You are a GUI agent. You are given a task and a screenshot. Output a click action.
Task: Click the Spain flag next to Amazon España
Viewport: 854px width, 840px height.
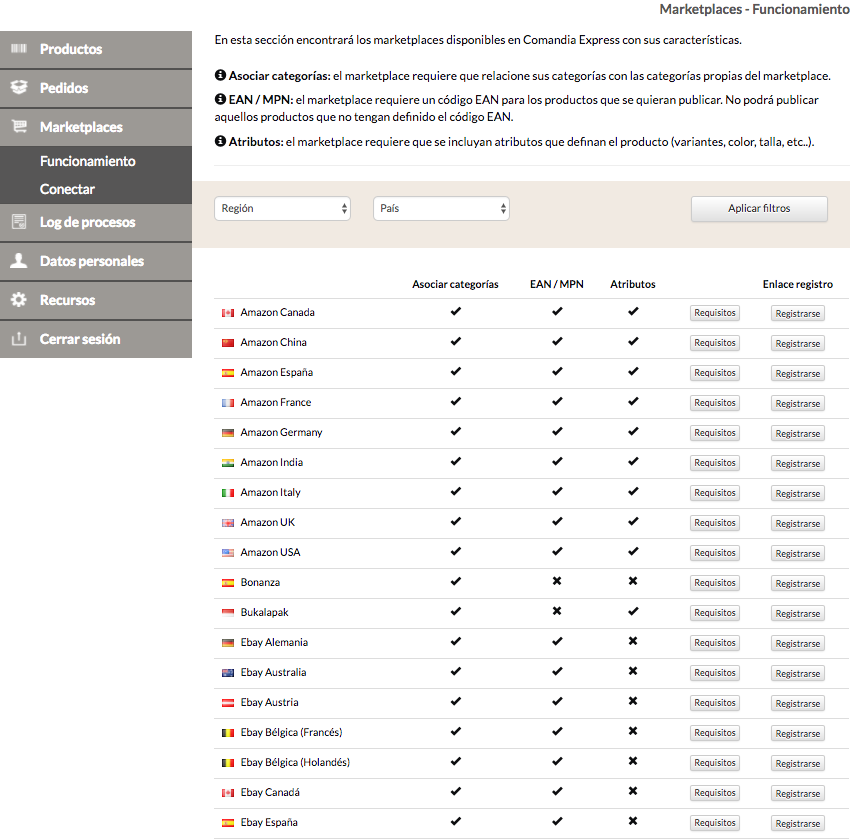pos(228,373)
